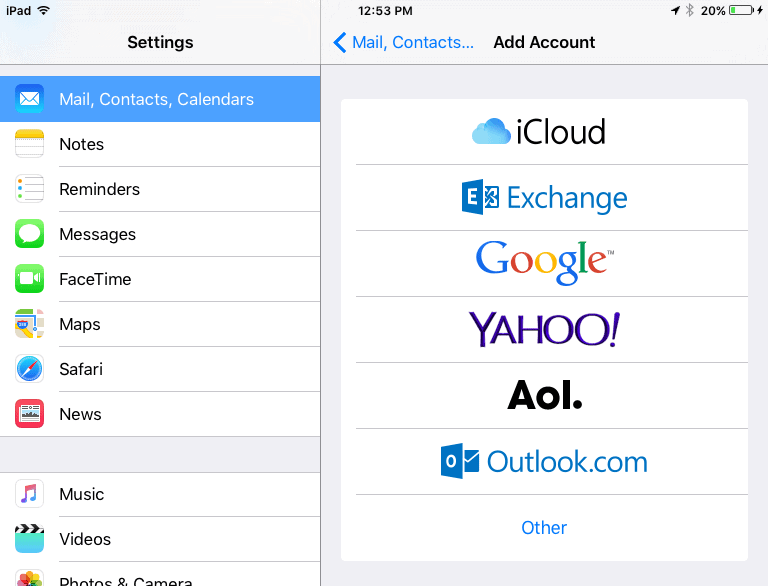The image size is (768, 586).
Task: Open Messages settings row
Action: 160,234
